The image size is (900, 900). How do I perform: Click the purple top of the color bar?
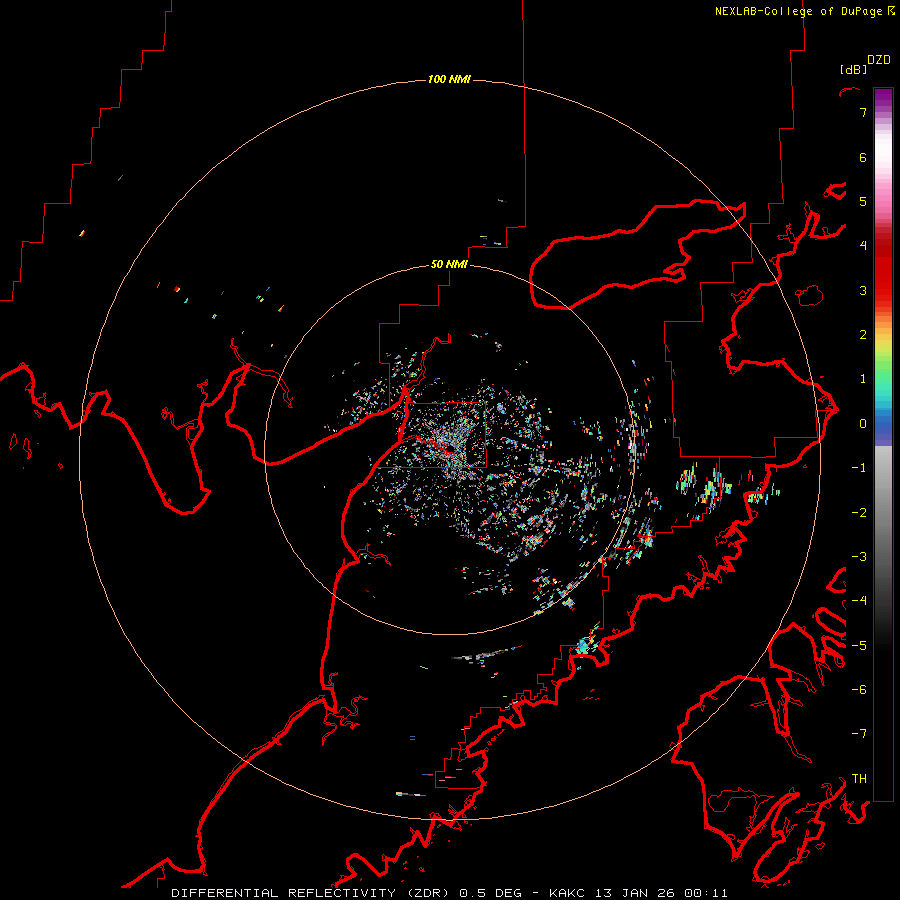pyautogui.click(x=883, y=98)
